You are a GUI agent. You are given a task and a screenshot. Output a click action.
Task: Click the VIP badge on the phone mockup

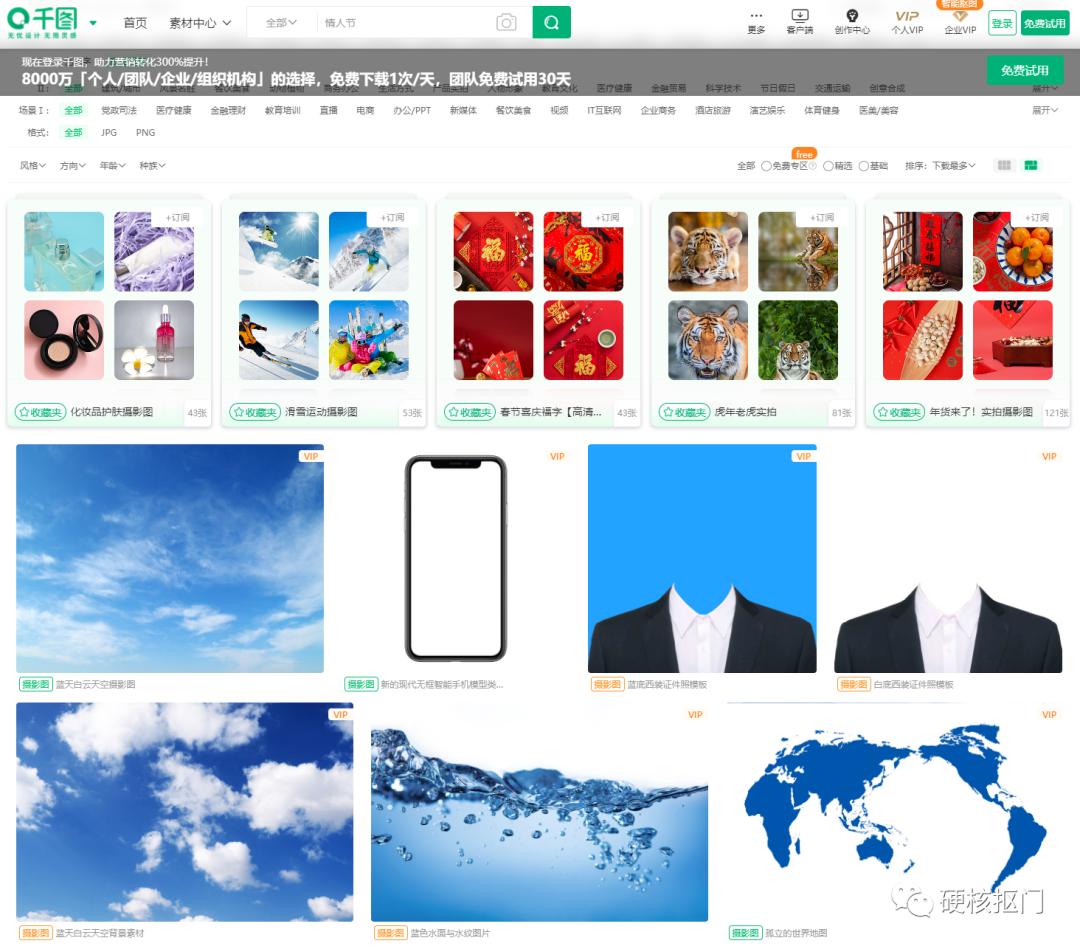pos(557,457)
